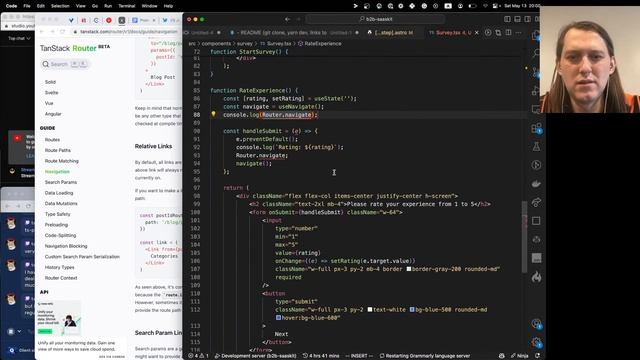The width and height of the screenshot is (640, 360).
Task: Expand the RateExperience symbol breadcrumb
Action: (x=319, y=43)
